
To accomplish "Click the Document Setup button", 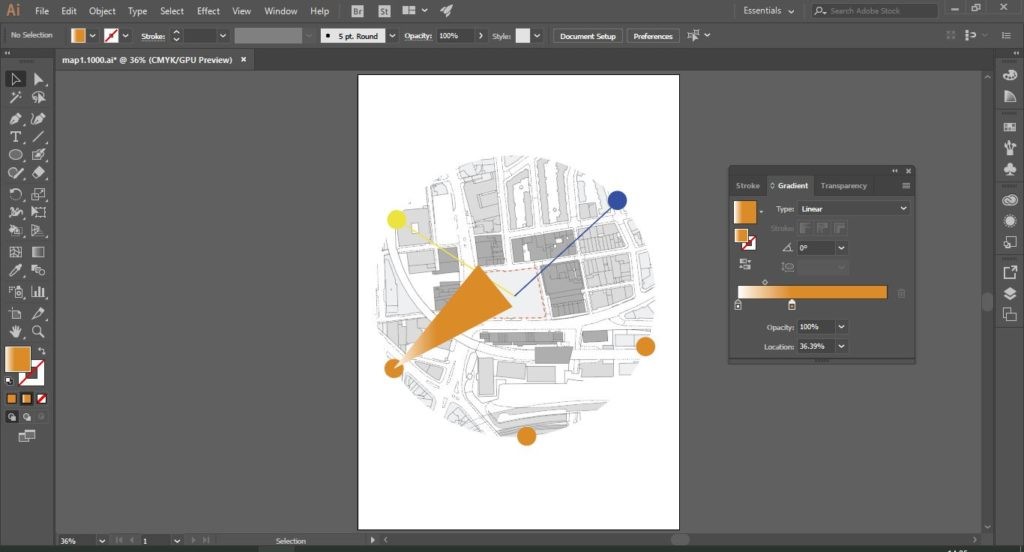I will (588, 36).
